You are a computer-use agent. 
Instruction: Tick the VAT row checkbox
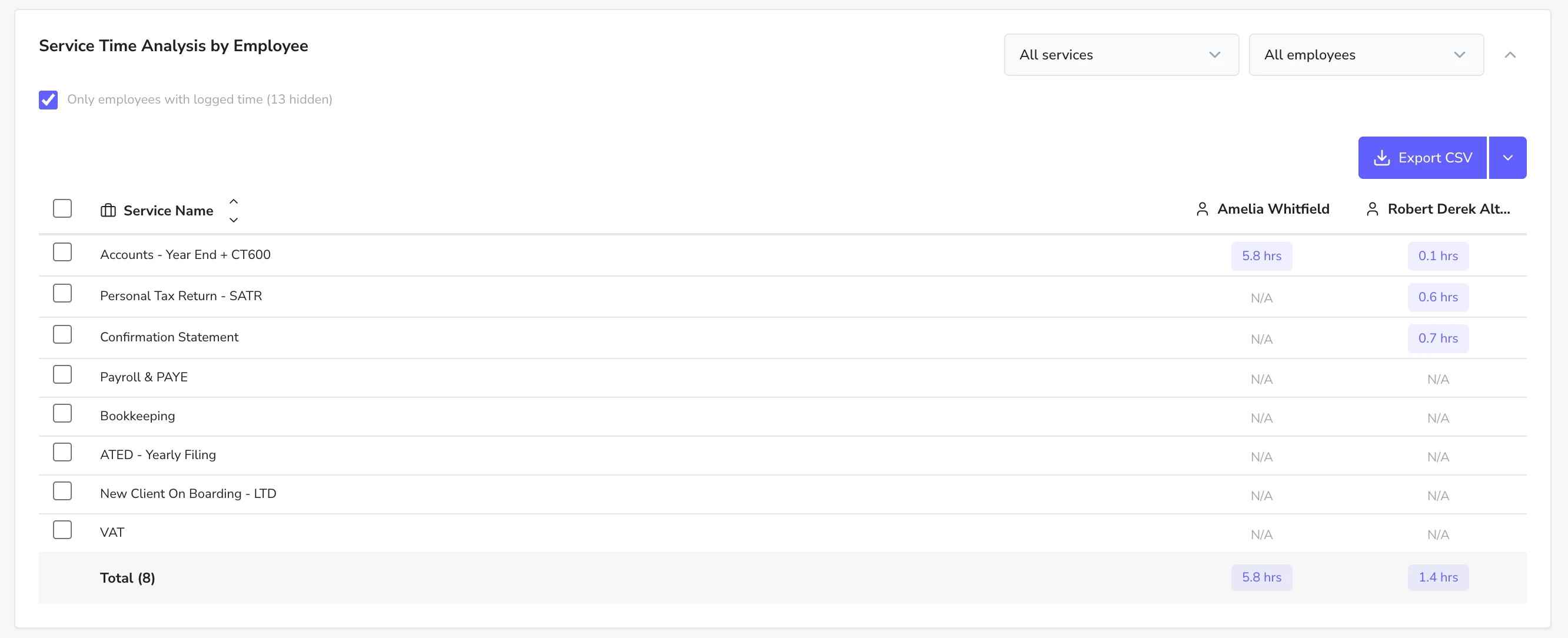[x=62, y=530]
